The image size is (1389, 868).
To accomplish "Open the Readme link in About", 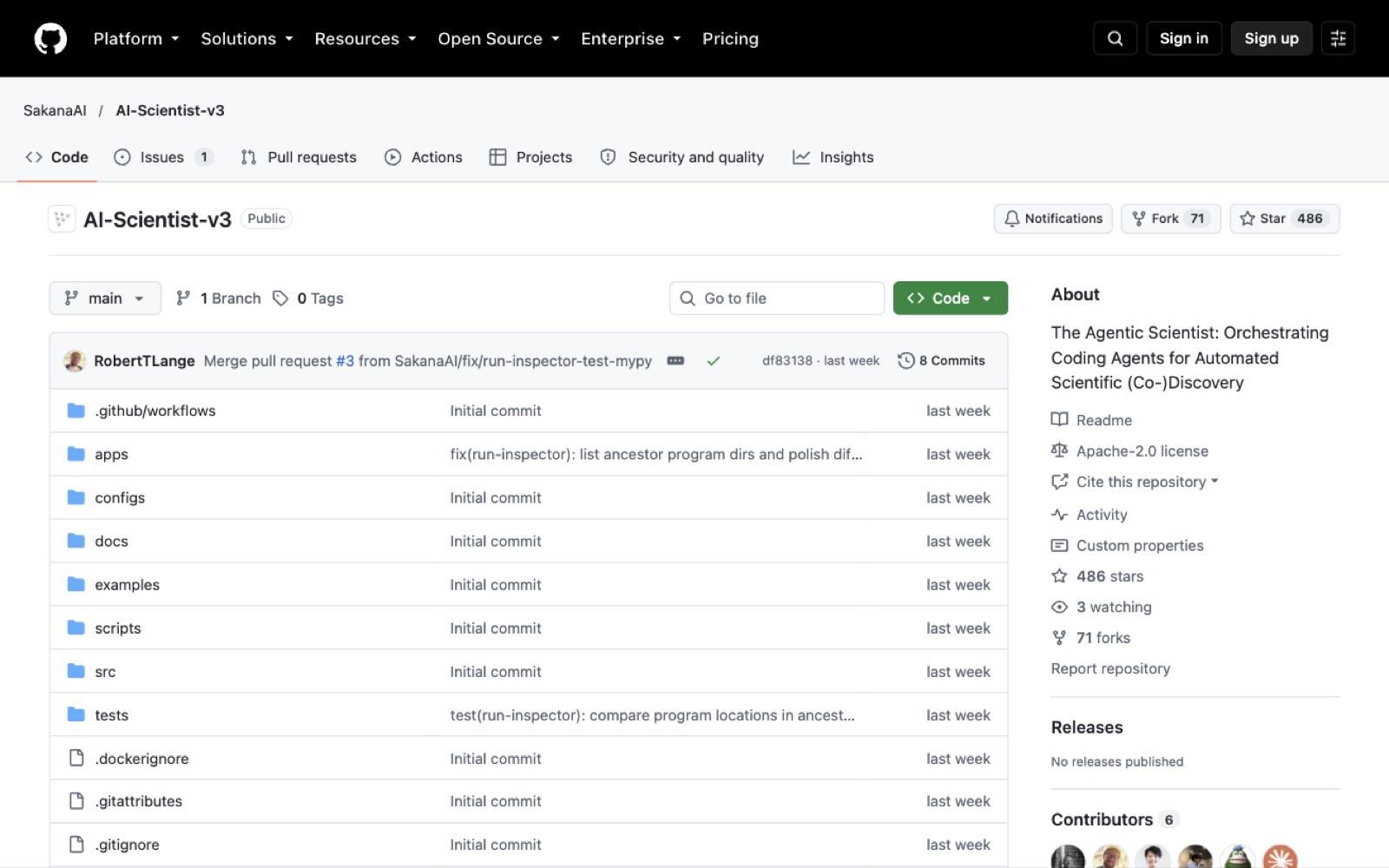I will point(1104,420).
